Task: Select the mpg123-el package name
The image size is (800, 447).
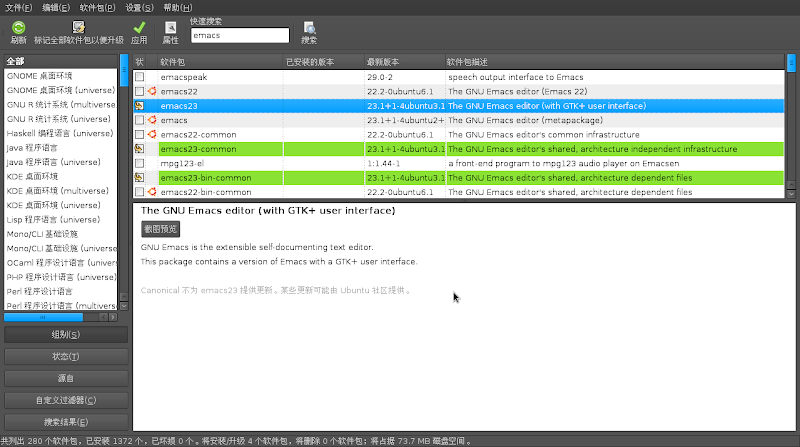Action: (x=182, y=163)
